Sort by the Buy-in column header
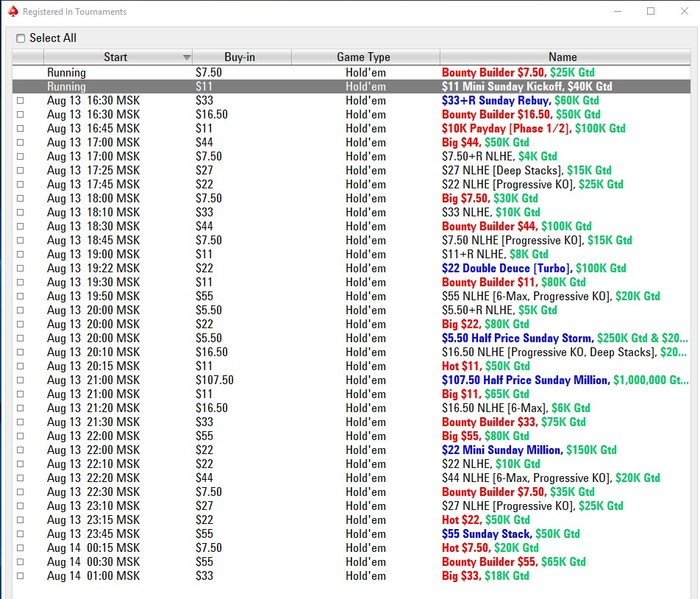 (242, 57)
